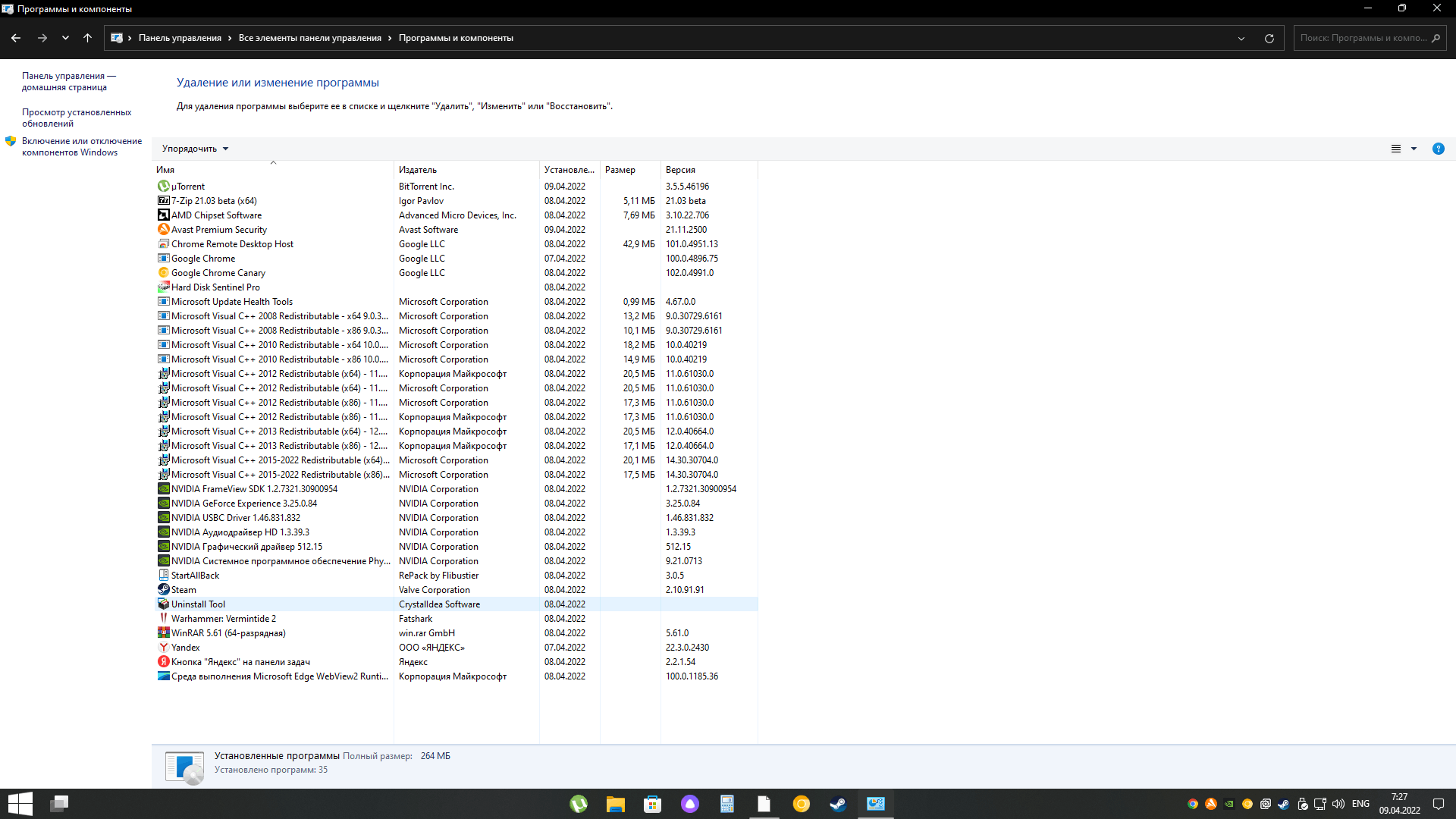Select NVIDIA Графический драйвер 512.15
This screenshot has height=819, width=1456.
pyautogui.click(x=455, y=547)
